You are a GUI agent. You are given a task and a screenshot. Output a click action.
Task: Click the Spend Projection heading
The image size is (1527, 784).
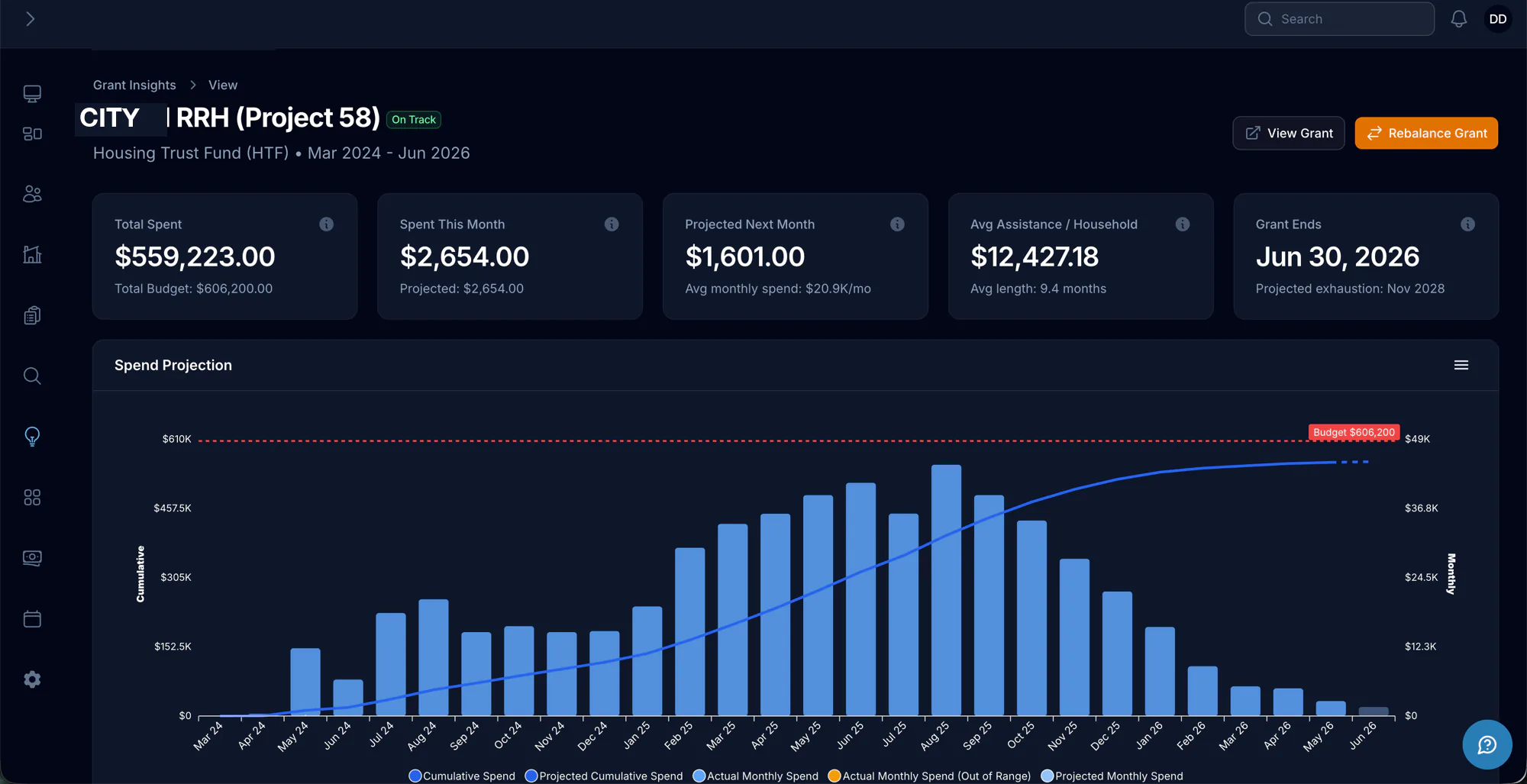point(173,365)
